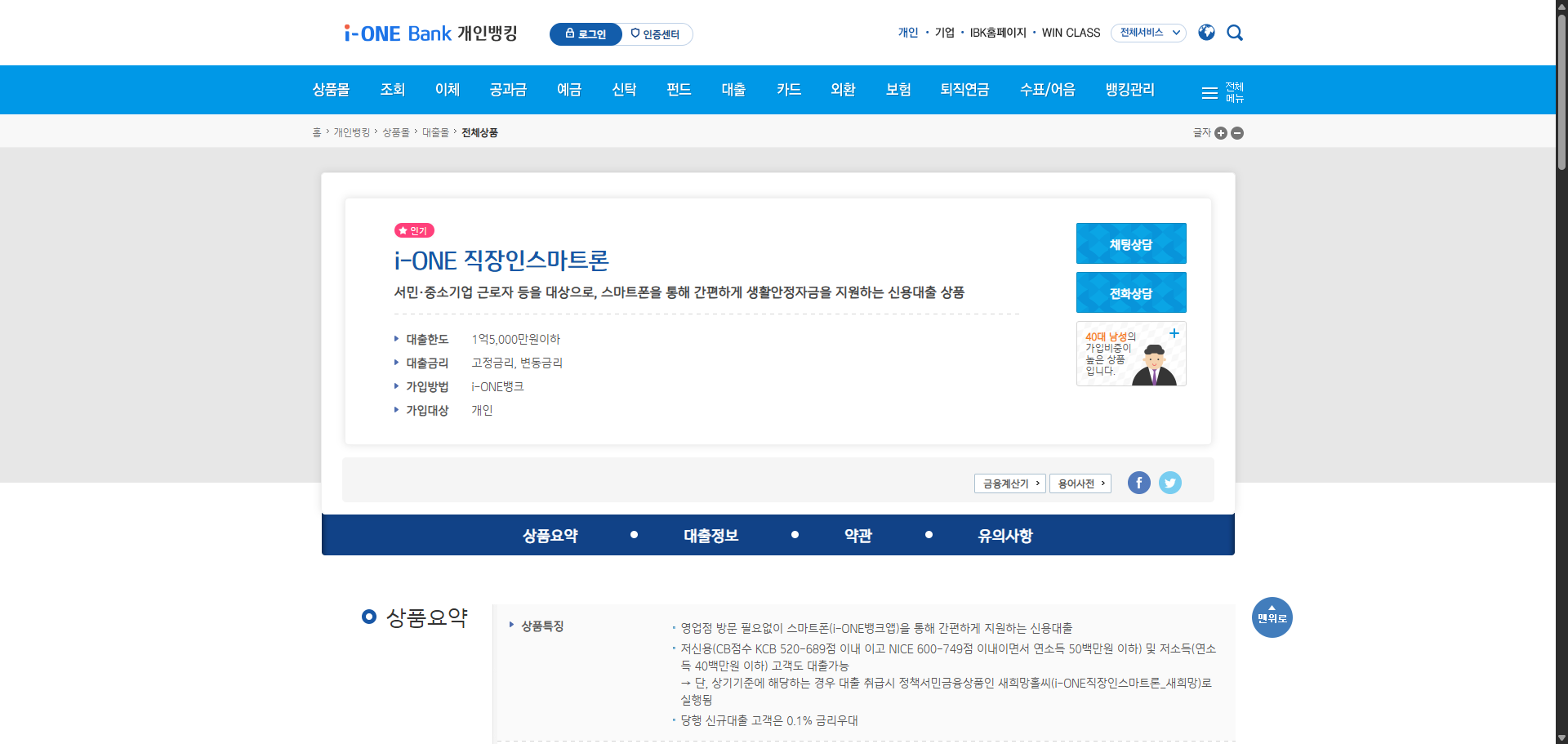Open the 전체서비스 dropdown
This screenshot has height=744, width=1568.
click(1148, 33)
